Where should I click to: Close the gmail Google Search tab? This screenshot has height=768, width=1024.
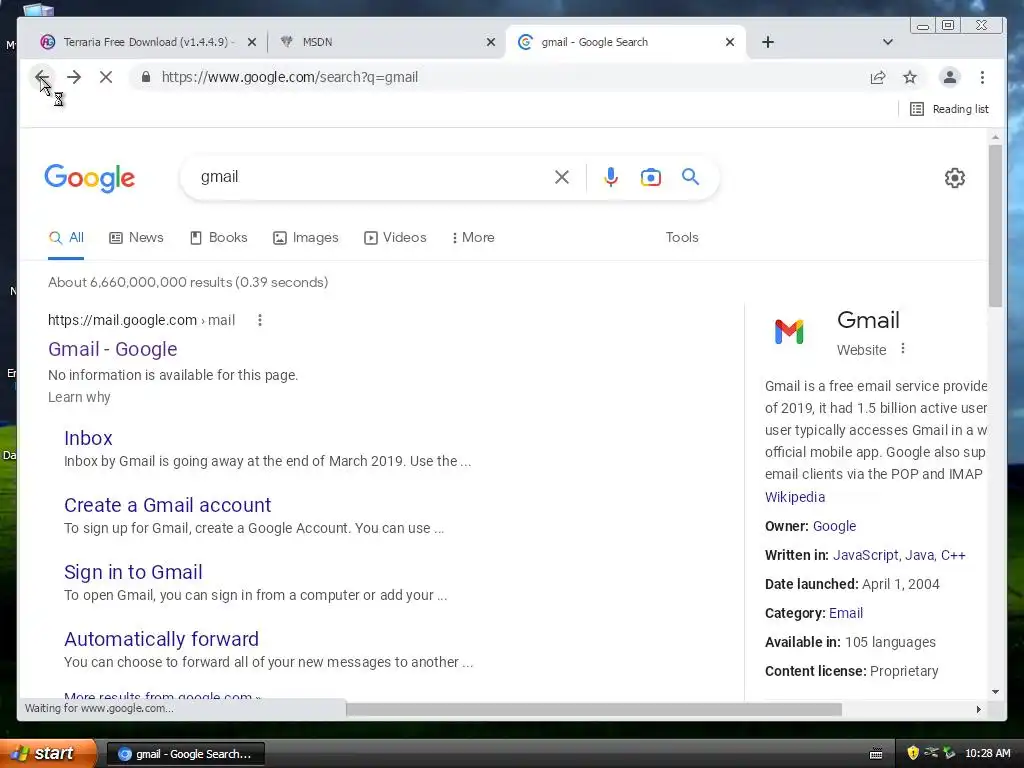730,42
